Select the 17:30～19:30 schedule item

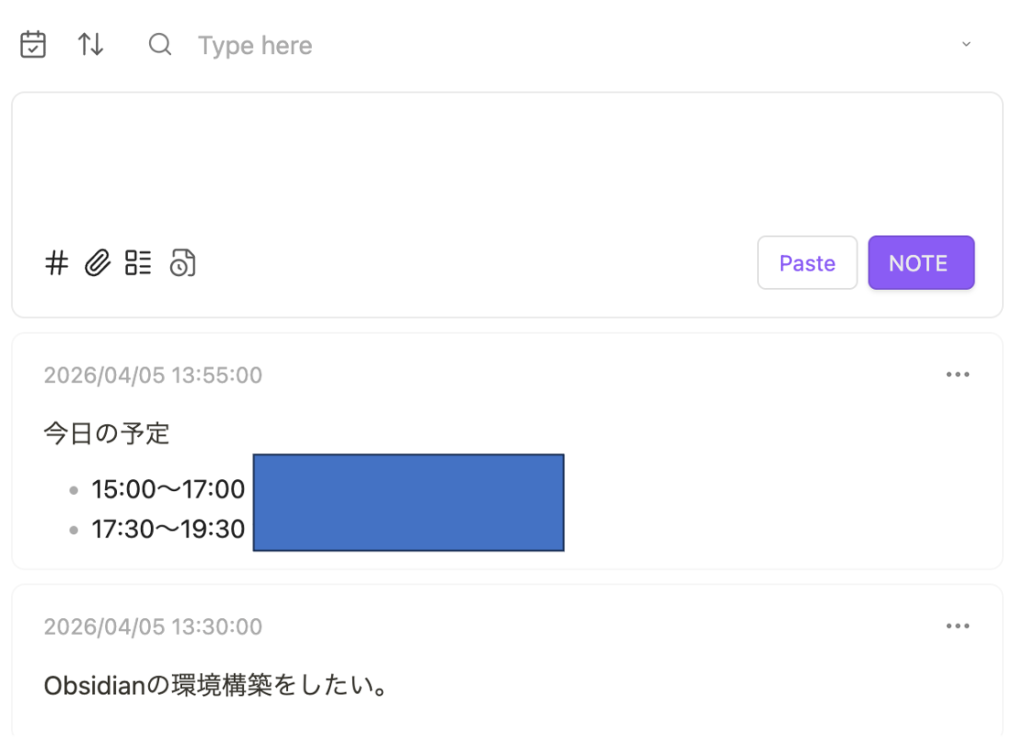(x=168, y=529)
